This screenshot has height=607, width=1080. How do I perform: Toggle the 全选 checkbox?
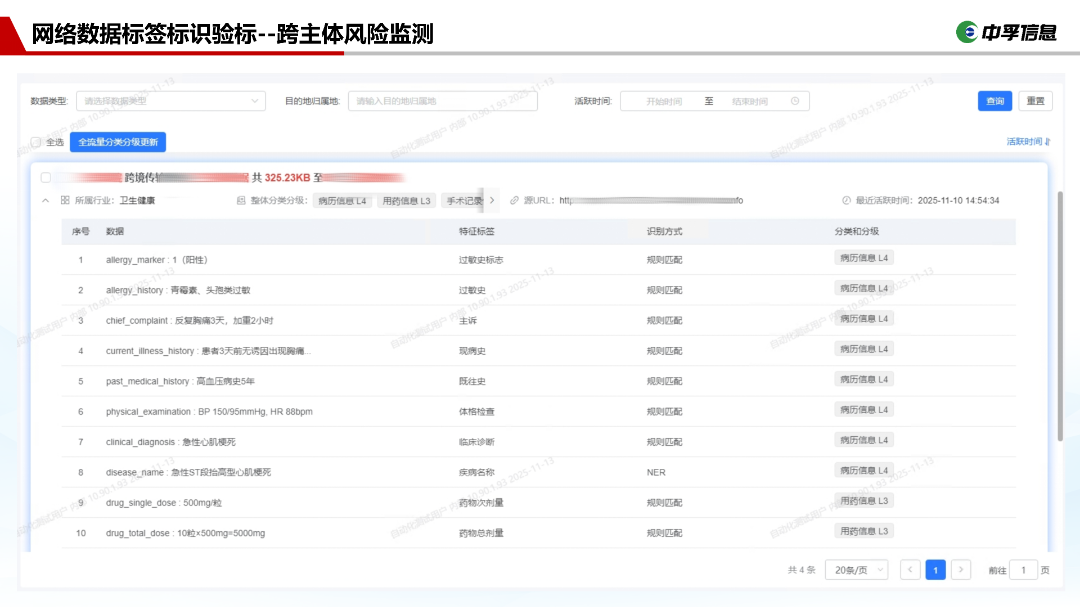36,142
